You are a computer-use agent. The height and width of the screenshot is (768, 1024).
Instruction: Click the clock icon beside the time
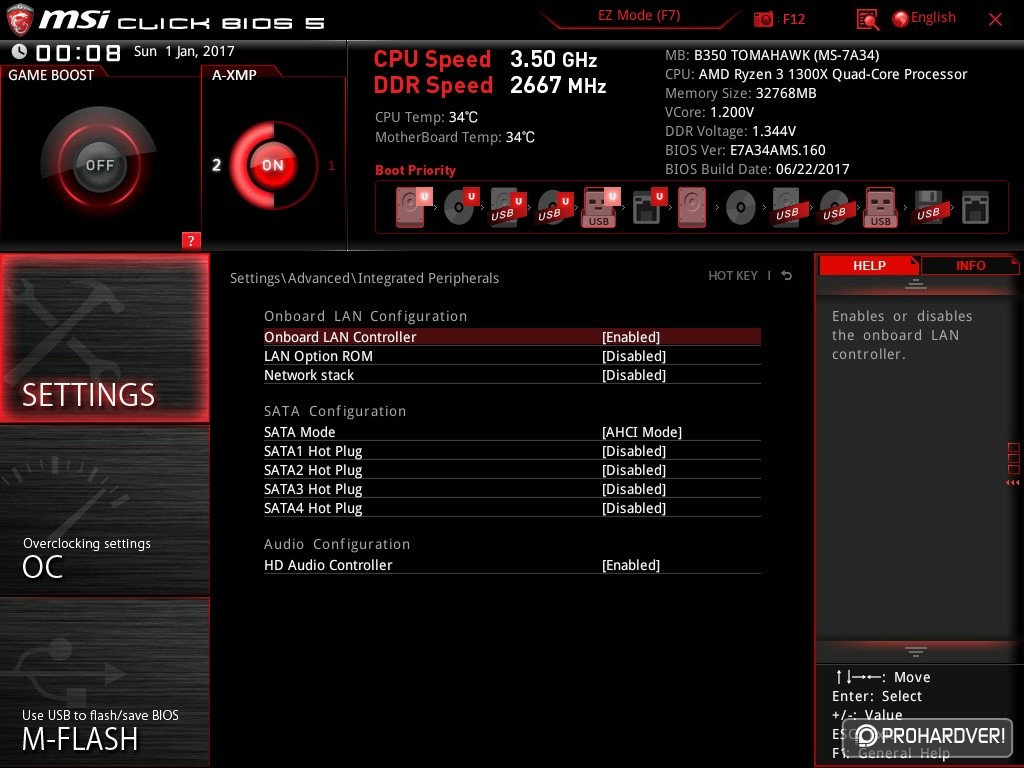pos(19,51)
